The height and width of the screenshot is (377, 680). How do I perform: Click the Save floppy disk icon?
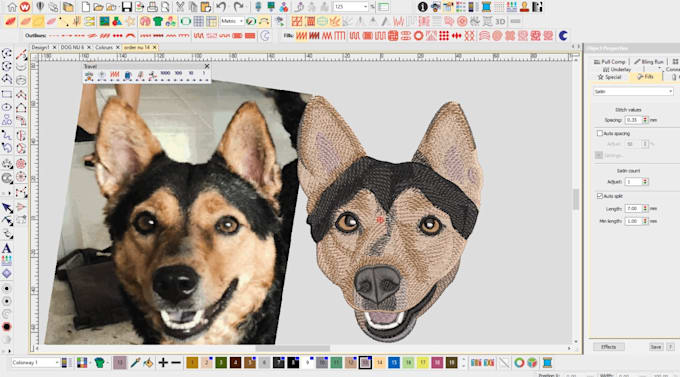click(127, 7)
